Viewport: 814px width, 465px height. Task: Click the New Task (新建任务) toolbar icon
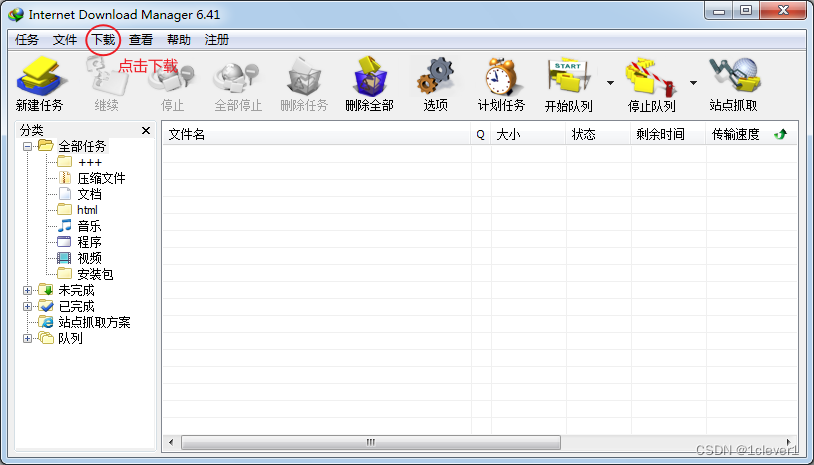pos(40,77)
